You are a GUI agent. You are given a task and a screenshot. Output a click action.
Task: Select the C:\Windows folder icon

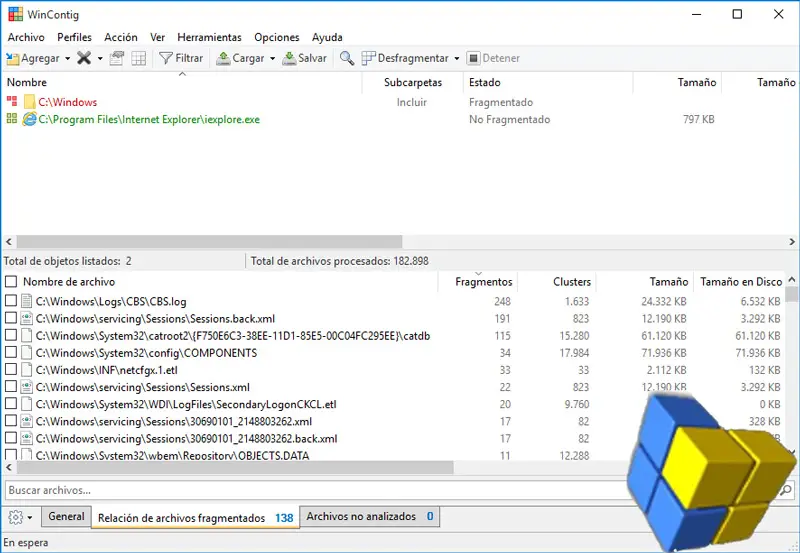click(30, 102)
